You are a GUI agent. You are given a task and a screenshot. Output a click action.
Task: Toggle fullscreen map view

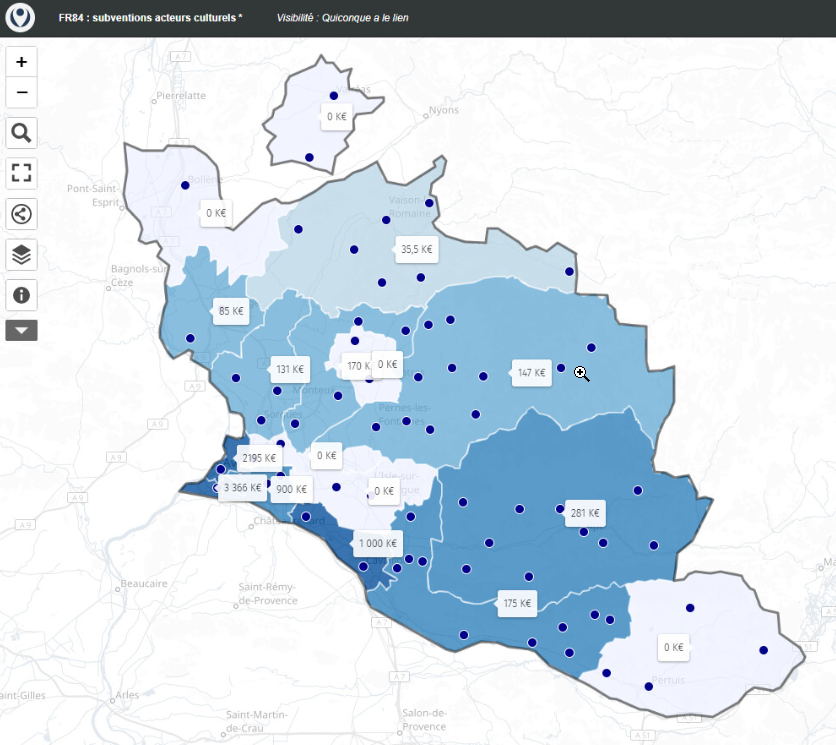click(21, 172)
